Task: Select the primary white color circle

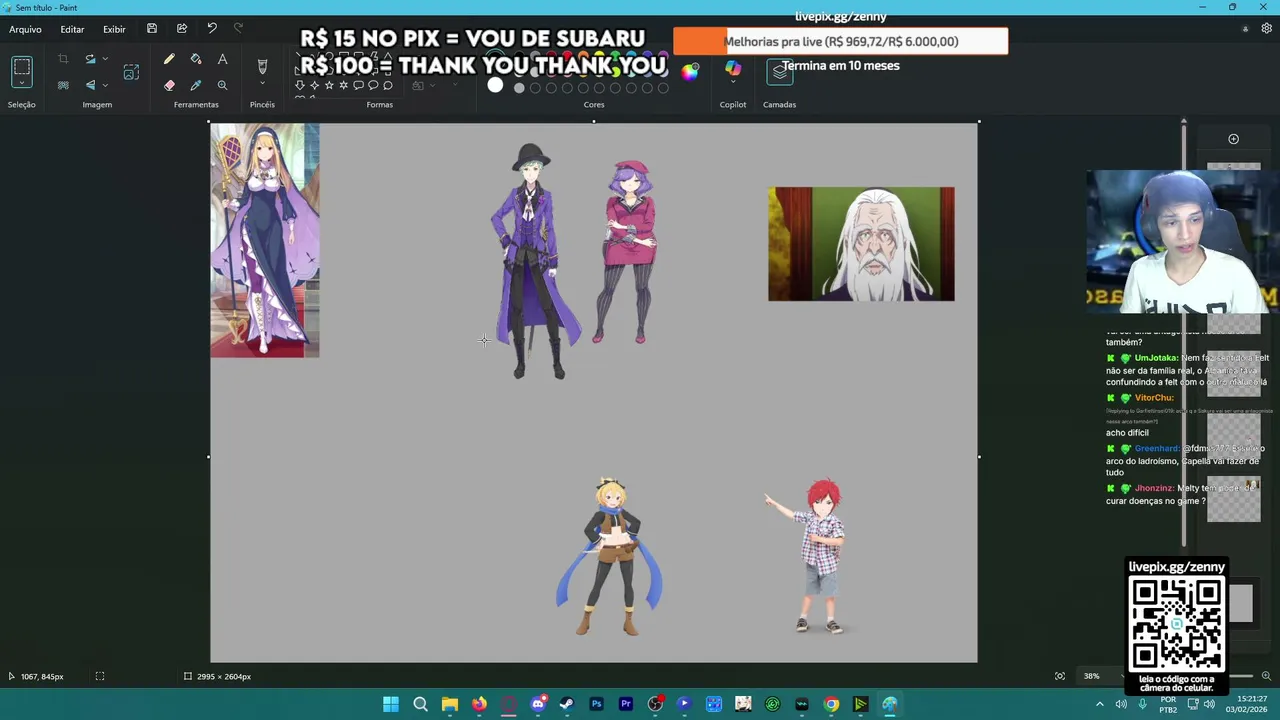Action: pos(495,86)
